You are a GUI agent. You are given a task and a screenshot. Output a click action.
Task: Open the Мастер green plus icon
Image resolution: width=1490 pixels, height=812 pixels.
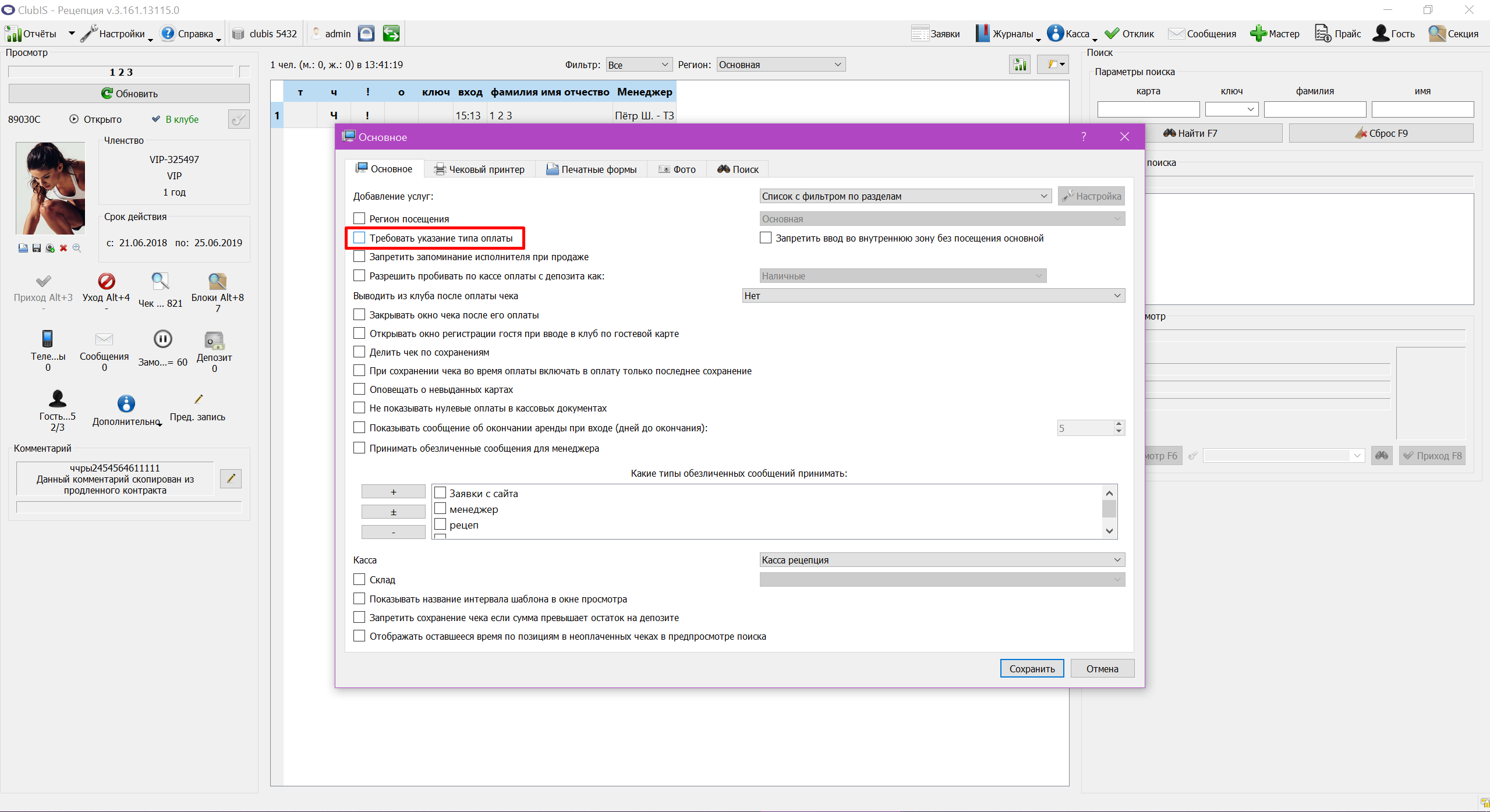[x=1258, y=33]
